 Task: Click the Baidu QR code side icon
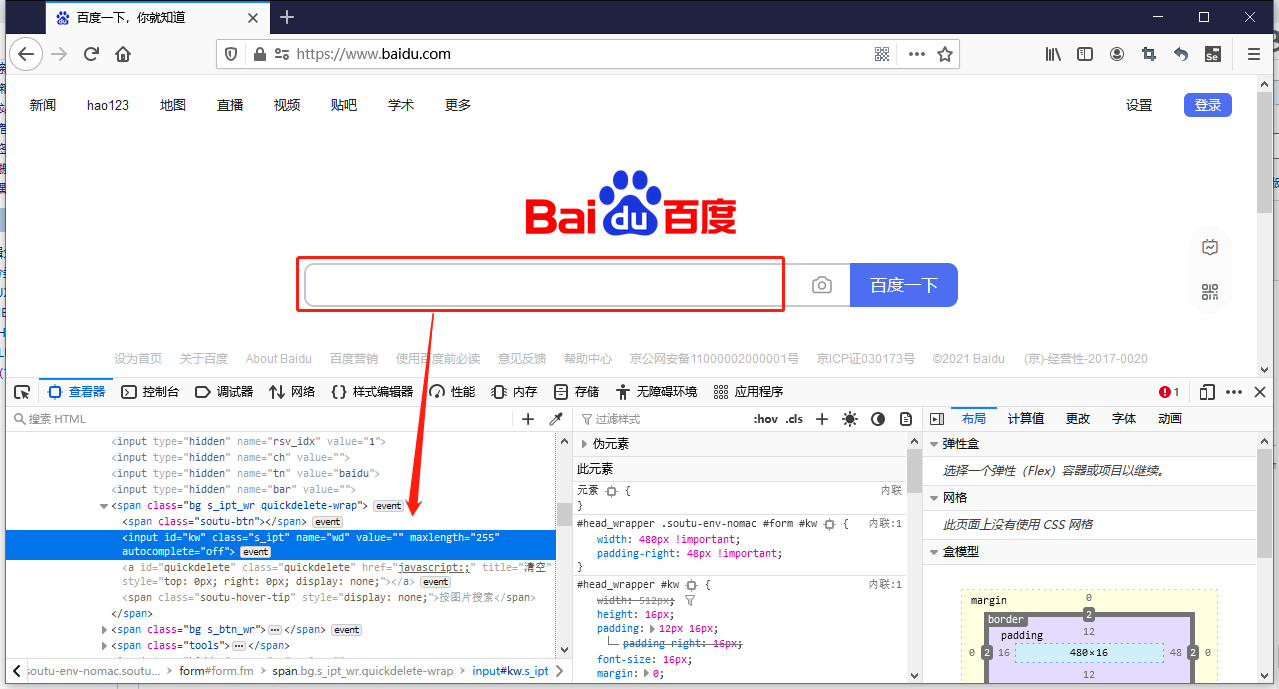click(1210, 292)
